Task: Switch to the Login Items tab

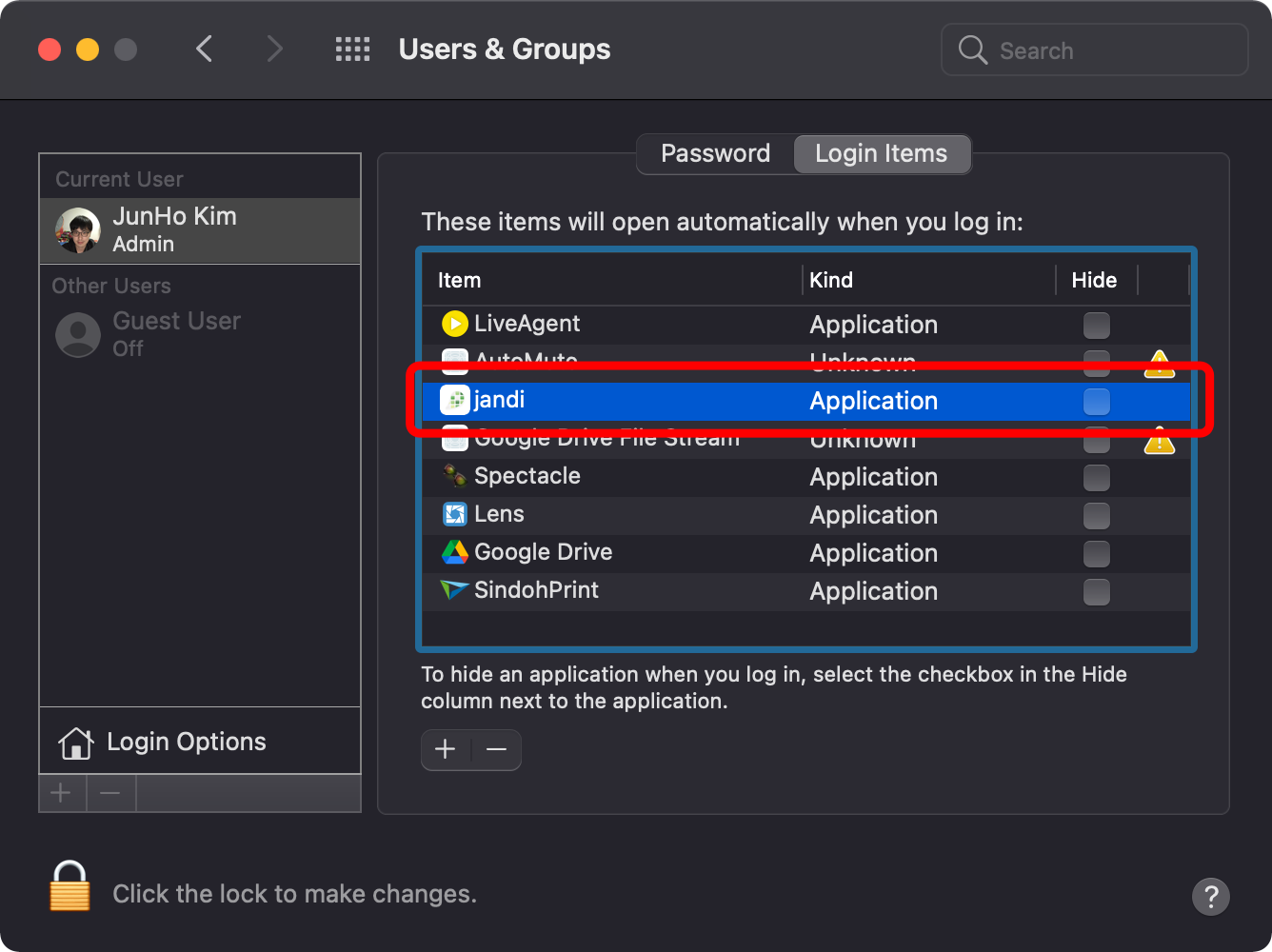Action: click(x=882, y=153)
